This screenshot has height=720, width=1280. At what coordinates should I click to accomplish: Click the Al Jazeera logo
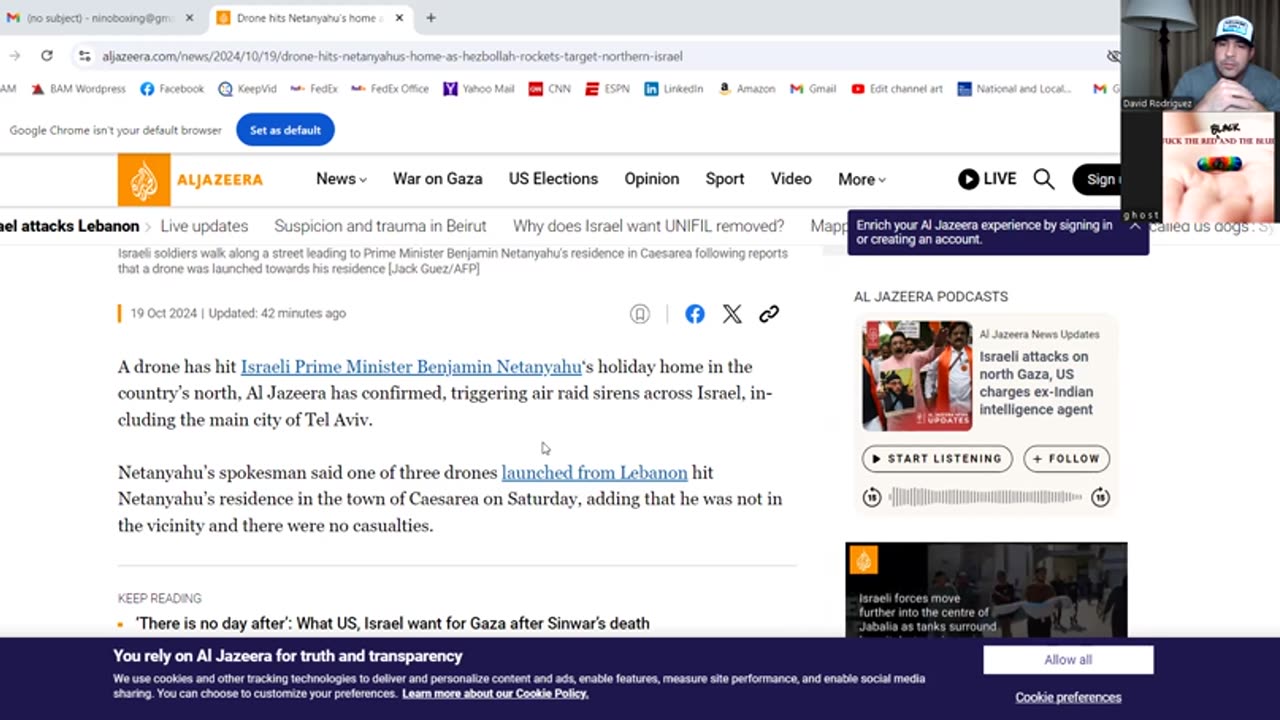coord(190,180)
